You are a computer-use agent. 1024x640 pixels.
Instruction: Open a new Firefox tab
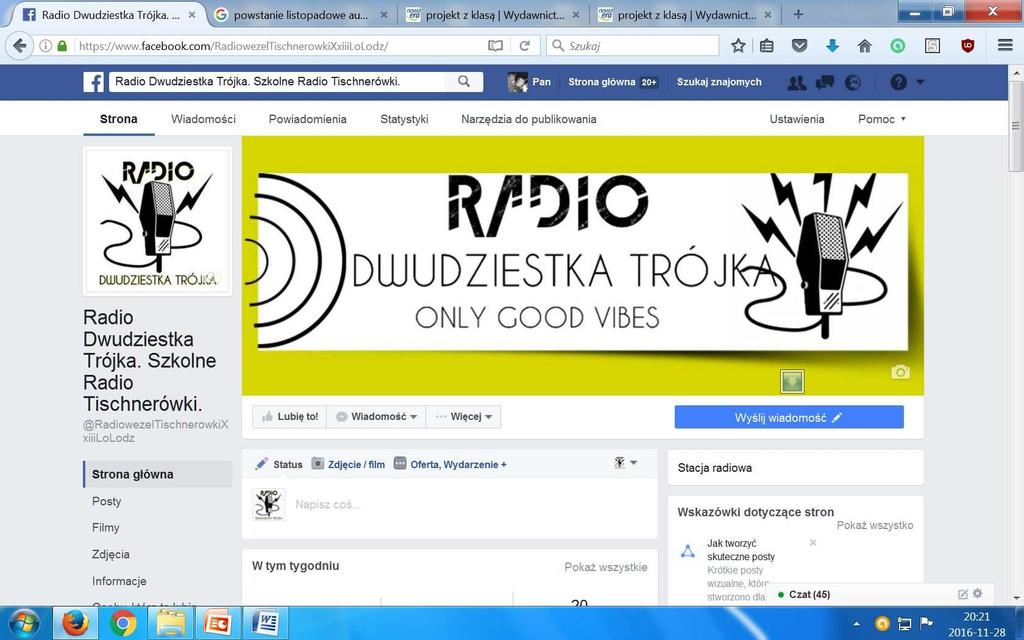tap(798, 14)
